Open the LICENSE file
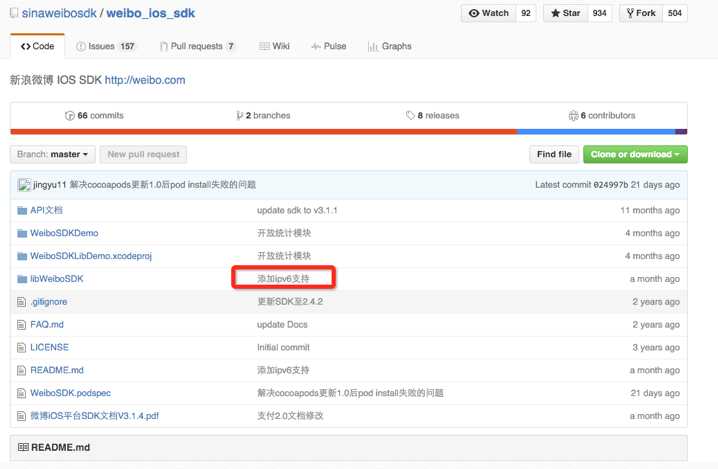 pyautogui.click(x=49, y=348)
